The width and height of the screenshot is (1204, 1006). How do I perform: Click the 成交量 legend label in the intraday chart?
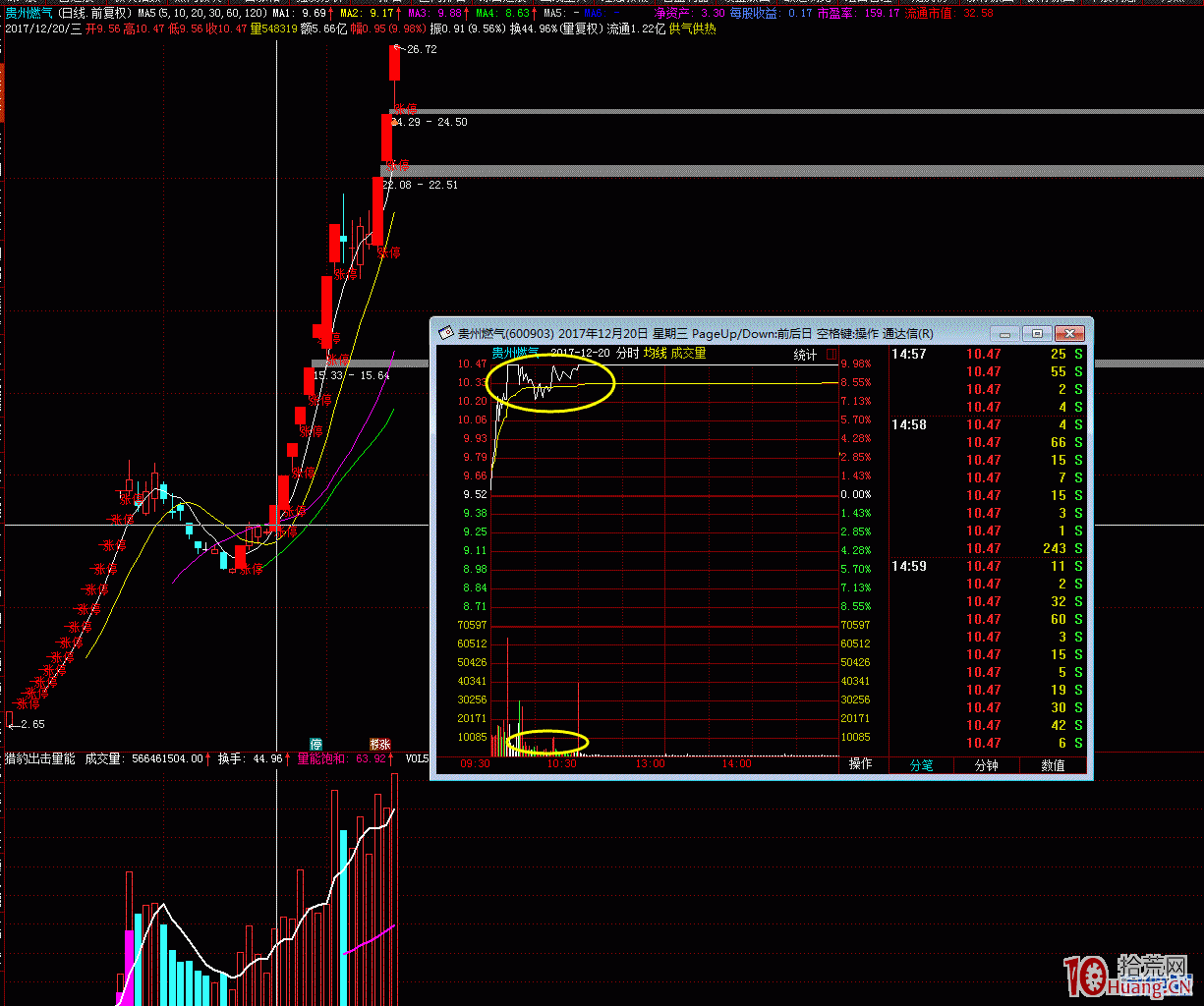[x=688, y=353]
